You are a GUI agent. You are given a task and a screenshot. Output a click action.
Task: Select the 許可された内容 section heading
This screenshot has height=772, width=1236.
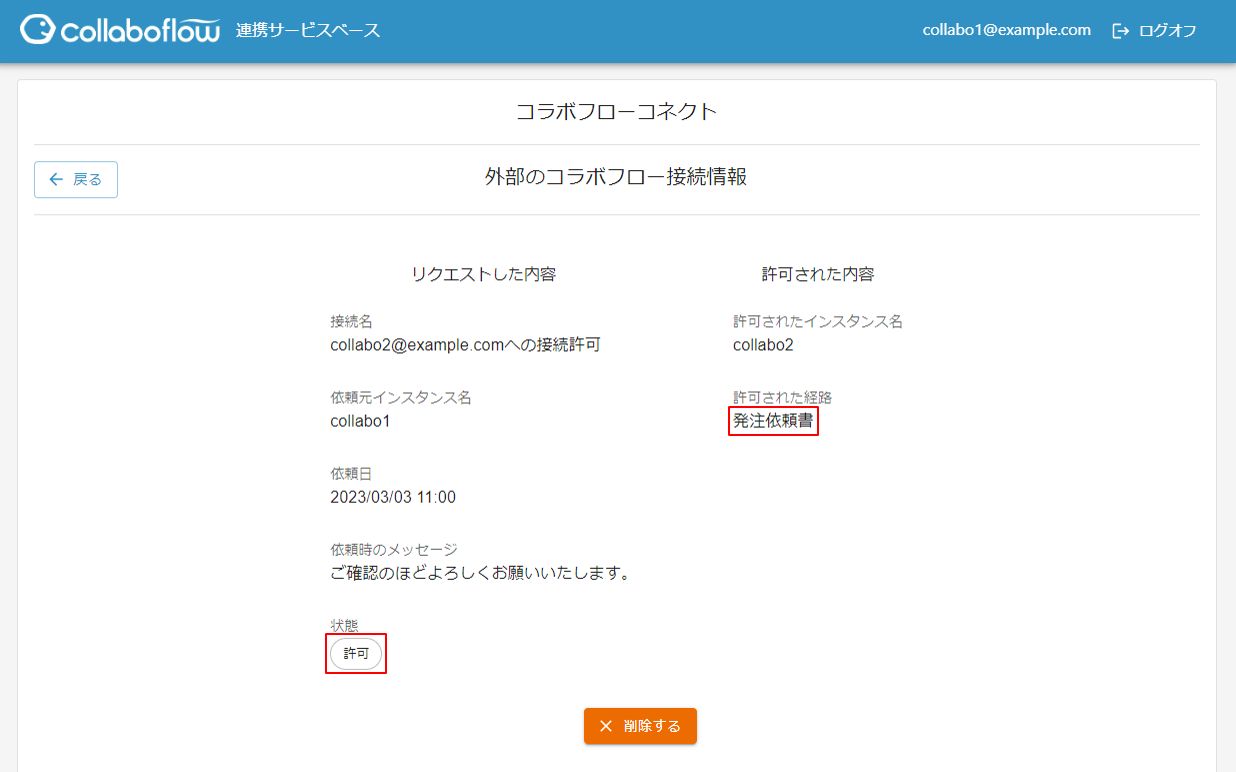[817, 274]
